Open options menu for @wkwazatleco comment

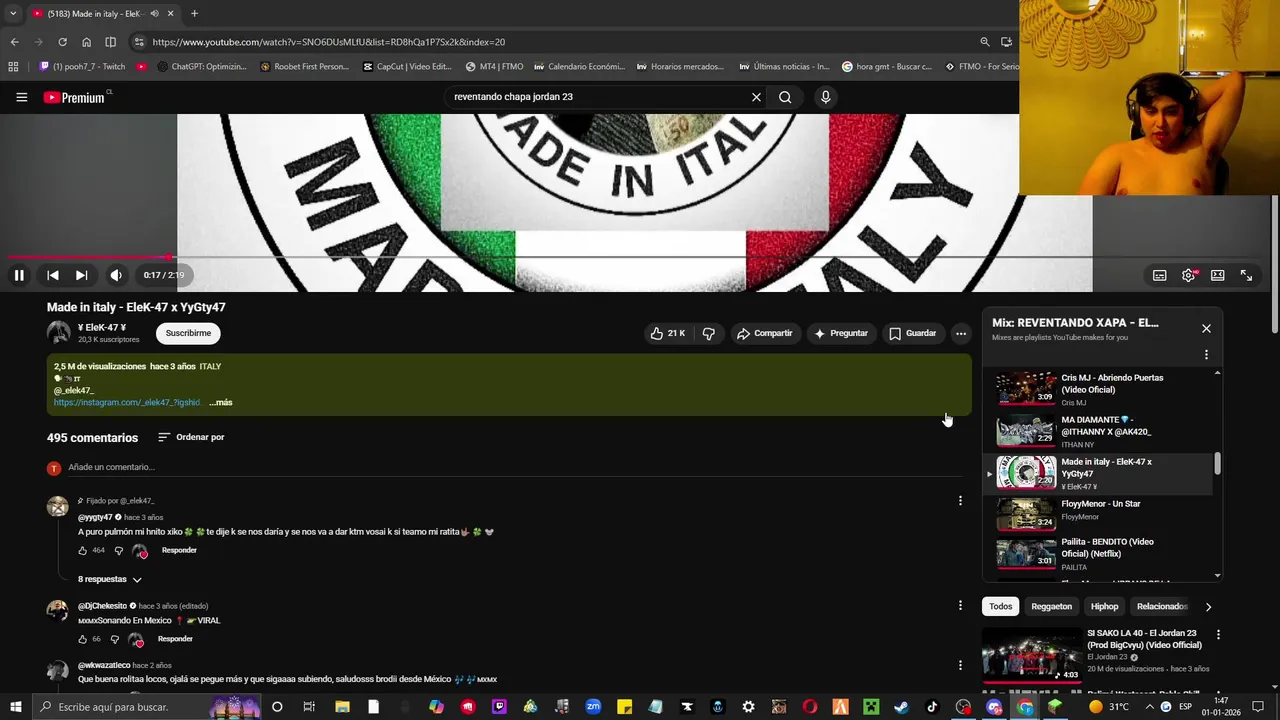tap(960, 665)
